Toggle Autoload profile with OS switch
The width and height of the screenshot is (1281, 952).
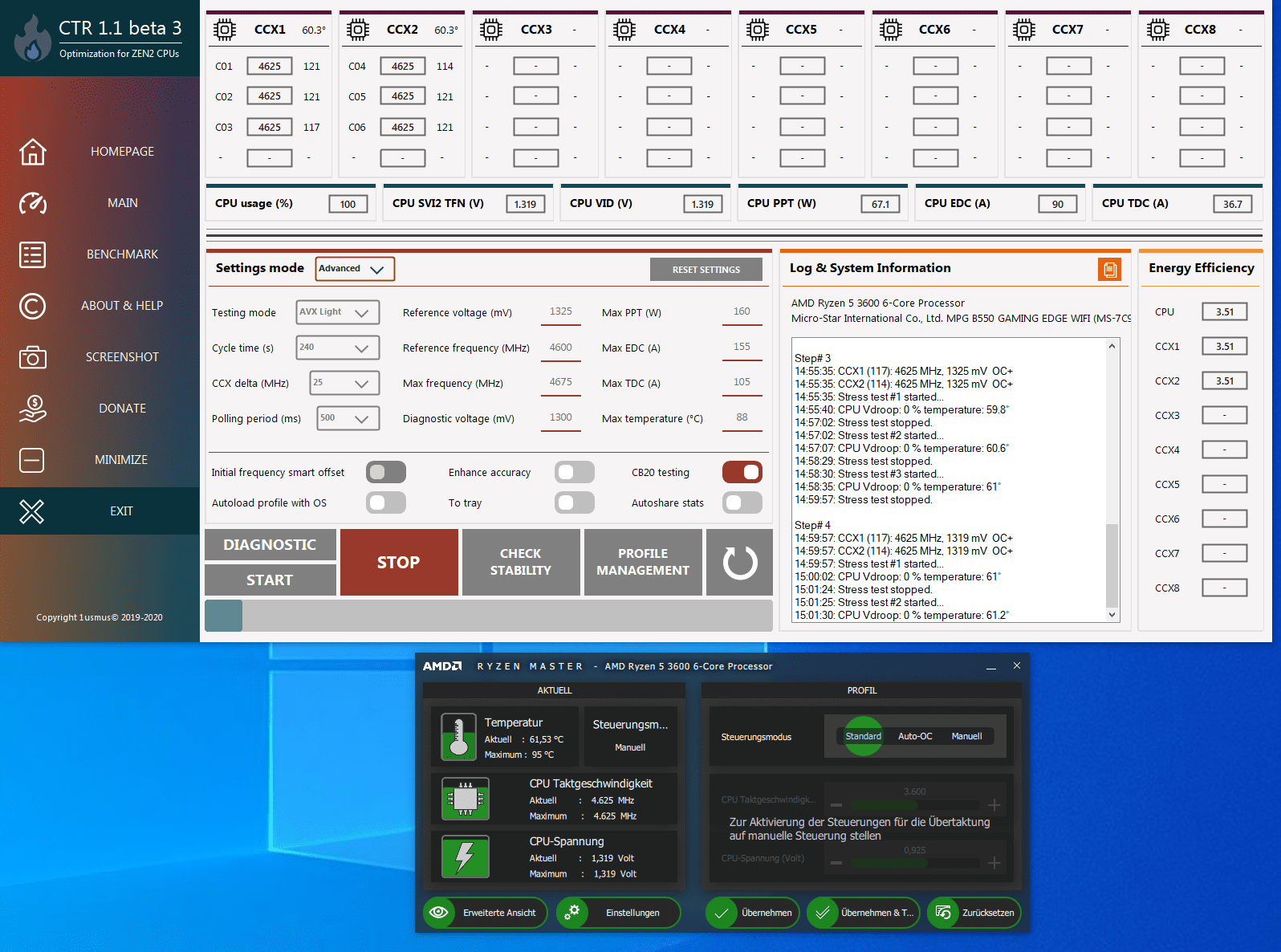386,502
